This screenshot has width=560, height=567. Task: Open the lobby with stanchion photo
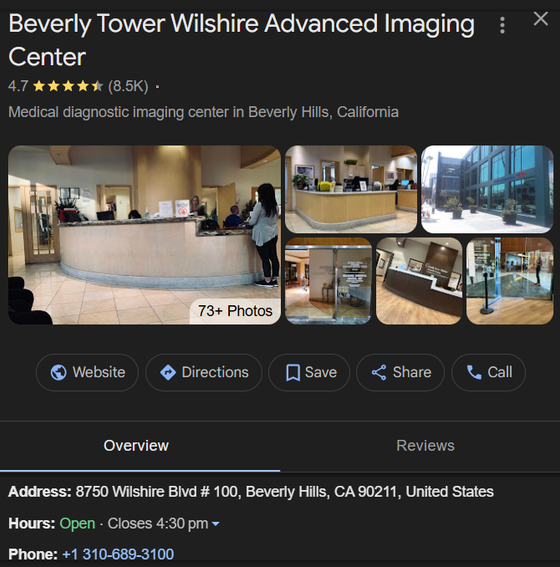click(x=510, y=281)
